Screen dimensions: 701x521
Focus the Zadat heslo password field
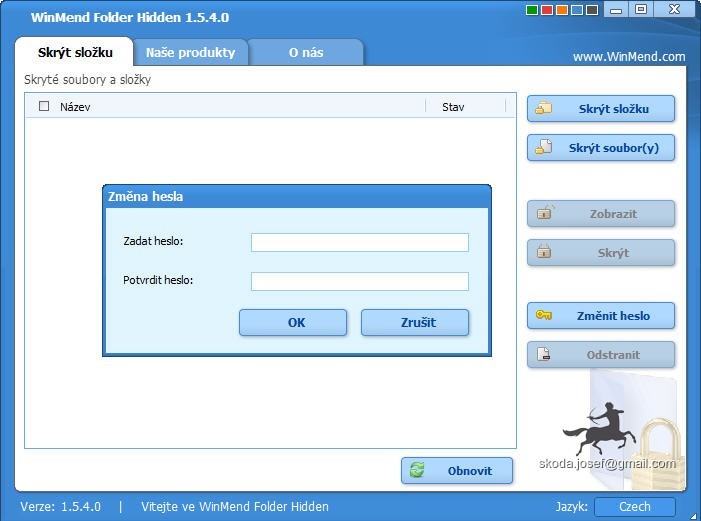point(360,242)
